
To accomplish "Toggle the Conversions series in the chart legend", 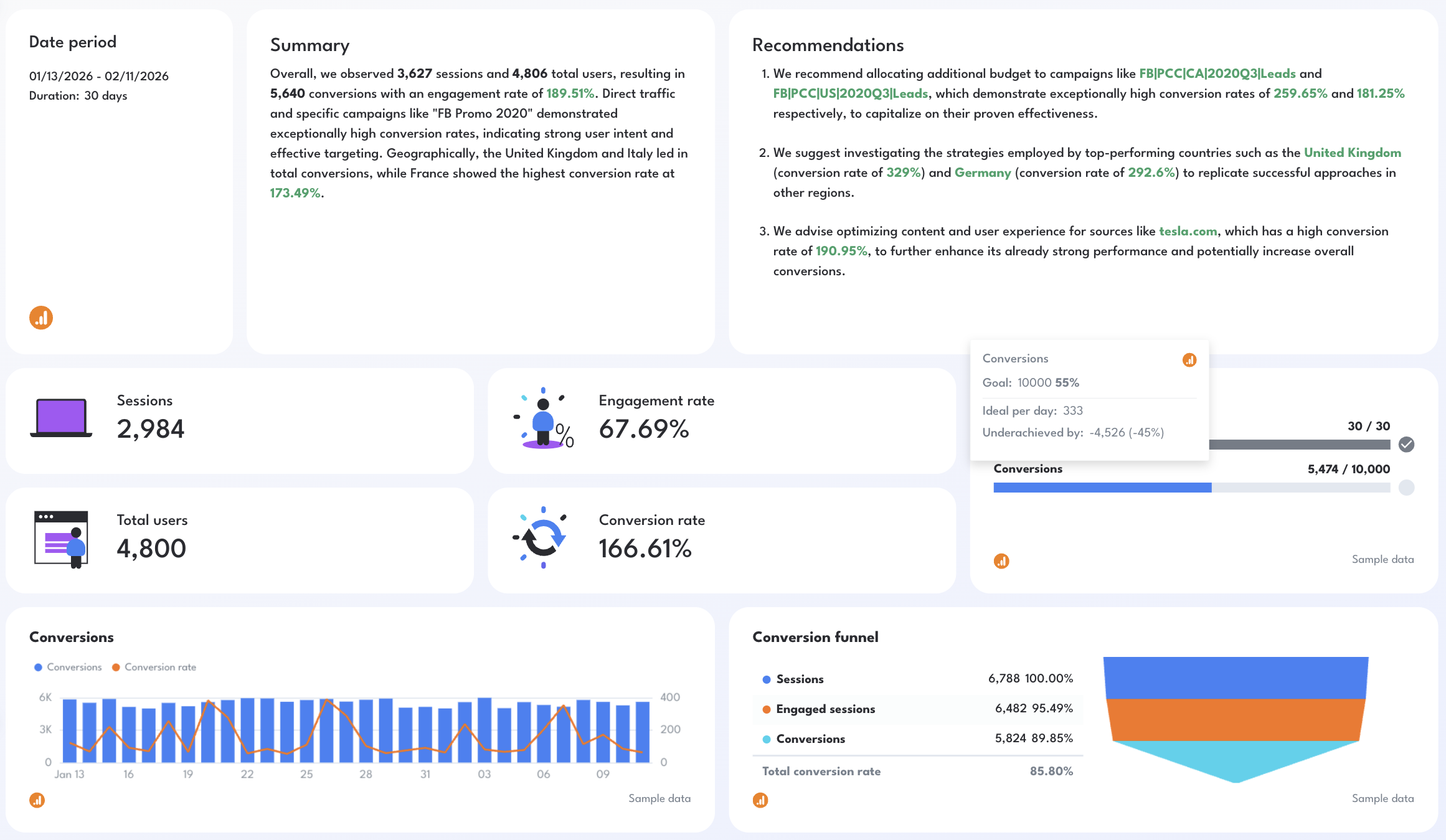I will 67,667.
